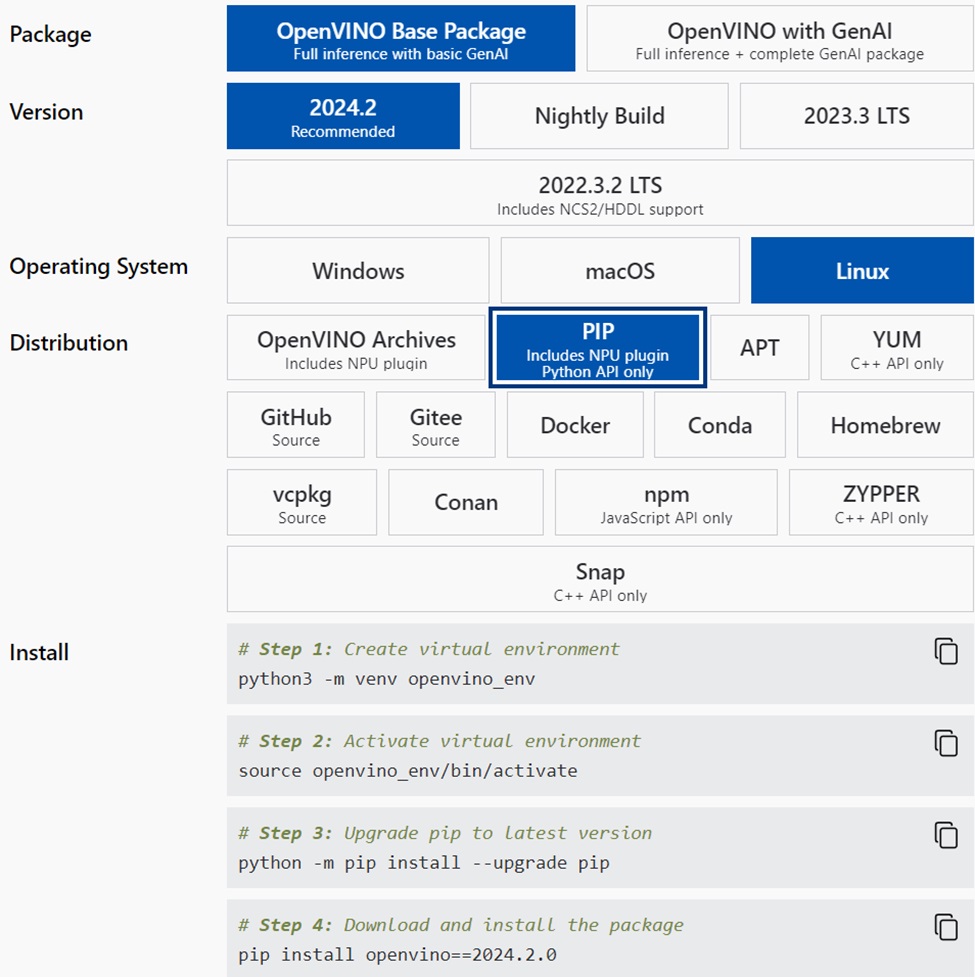Click the Package row label
This screenshot has width=975, height=977.
click(50, 34)
